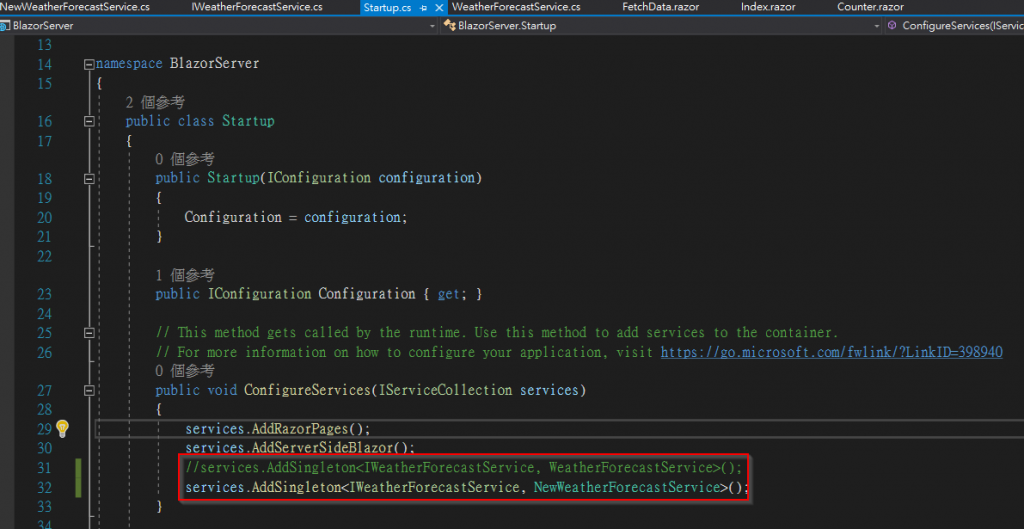Click 'Configuration = configuration;' statement
Screen dimensions: 1024x529
(x=296, y=217)
